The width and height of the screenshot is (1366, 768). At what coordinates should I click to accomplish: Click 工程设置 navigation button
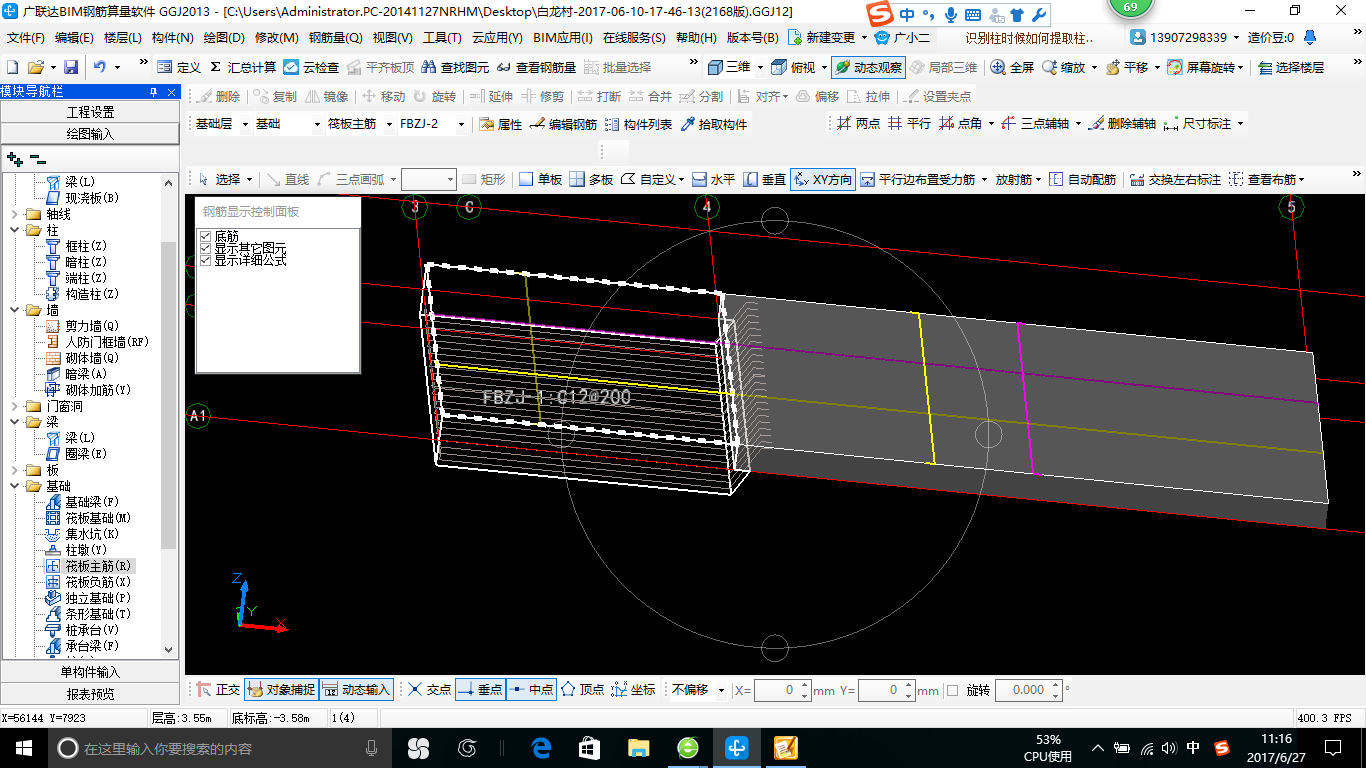(90, 112)
